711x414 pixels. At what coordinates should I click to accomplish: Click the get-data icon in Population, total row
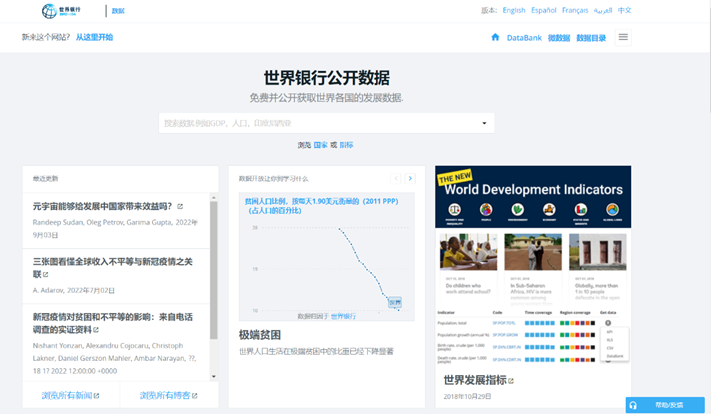(x=608, y=323)
